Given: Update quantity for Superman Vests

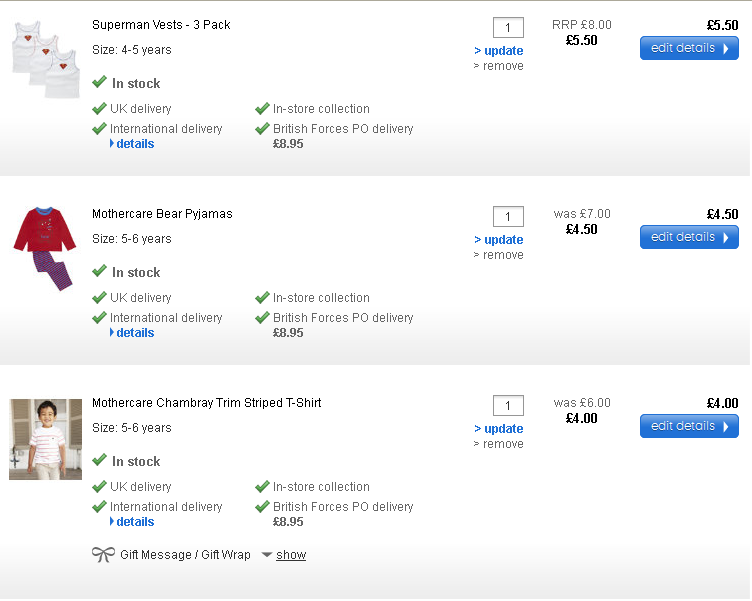Looking at the screenshot, I should [499, 51].
